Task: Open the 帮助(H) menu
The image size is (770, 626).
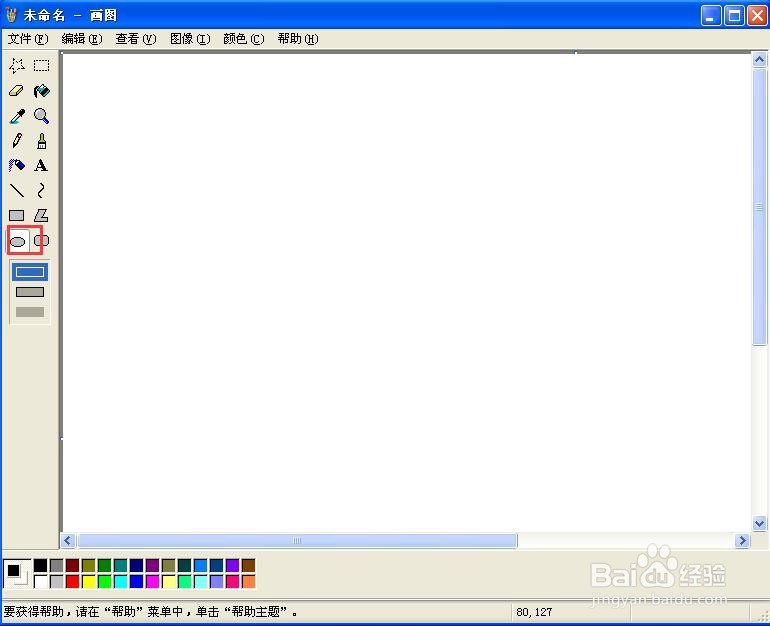Action: 298,39
